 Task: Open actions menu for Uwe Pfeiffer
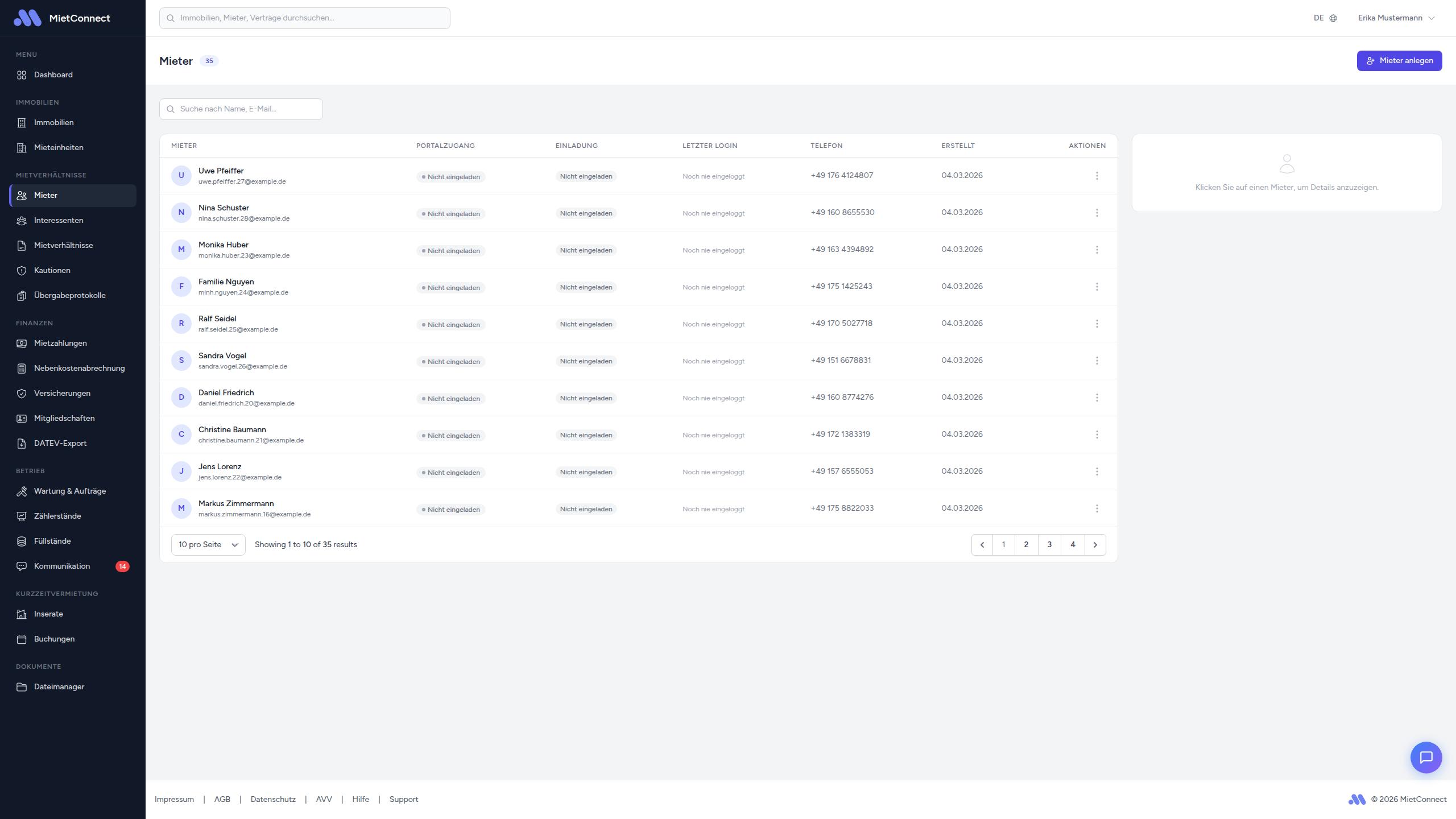(x=1097, y=176)
